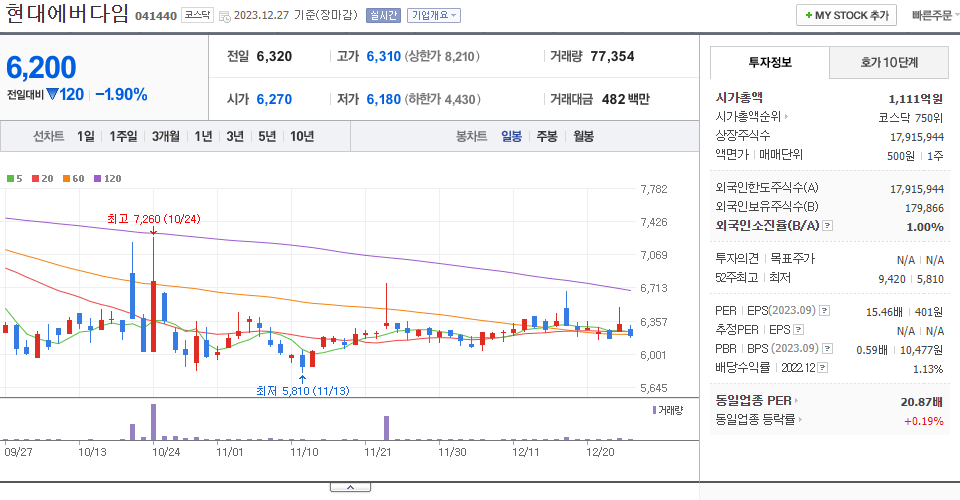This screenshot has width=960, height=500.
Task: Click the clock icon beside the date
Action: 225,17
